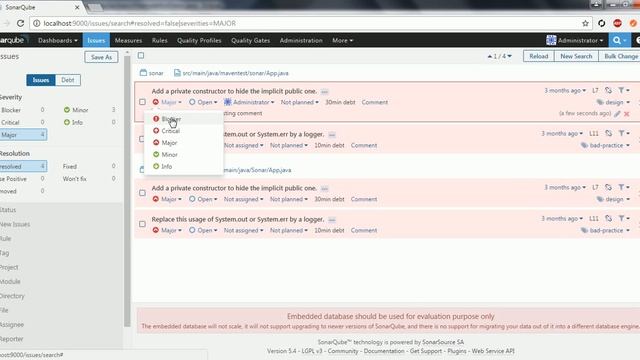Open permalink icon on third issue L7

pyautogui.click(x=608, y=187)
